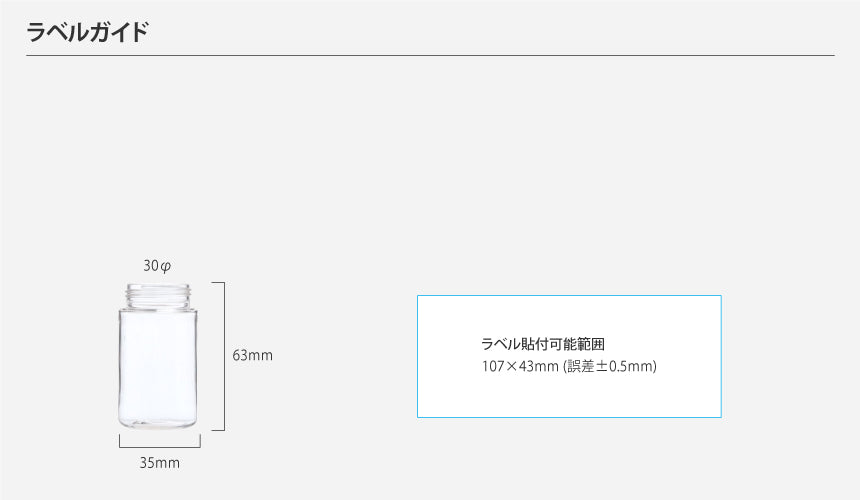Click the bottle's rounded base
Image resolution: width=860 pixels, height=500 pixels.
tap(159, 424)
